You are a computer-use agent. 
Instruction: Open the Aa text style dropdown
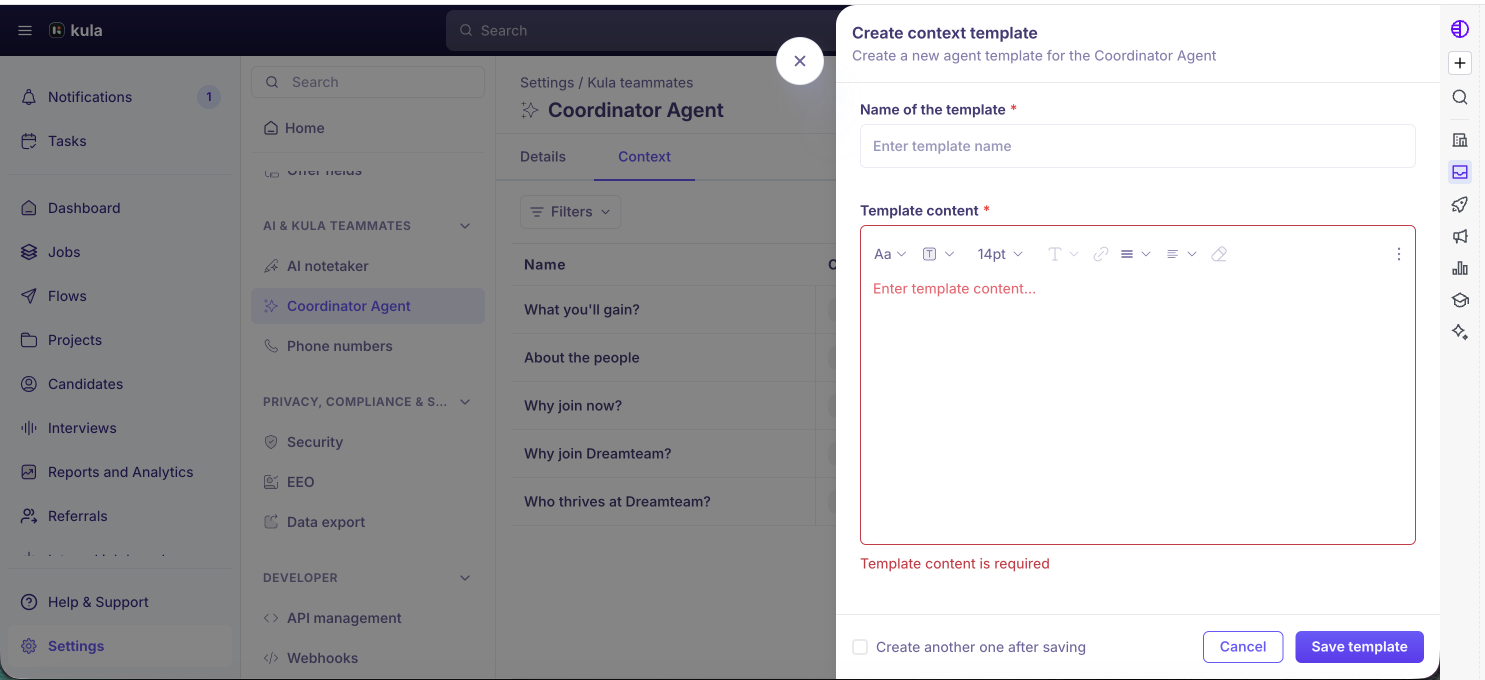pos(890,254)
